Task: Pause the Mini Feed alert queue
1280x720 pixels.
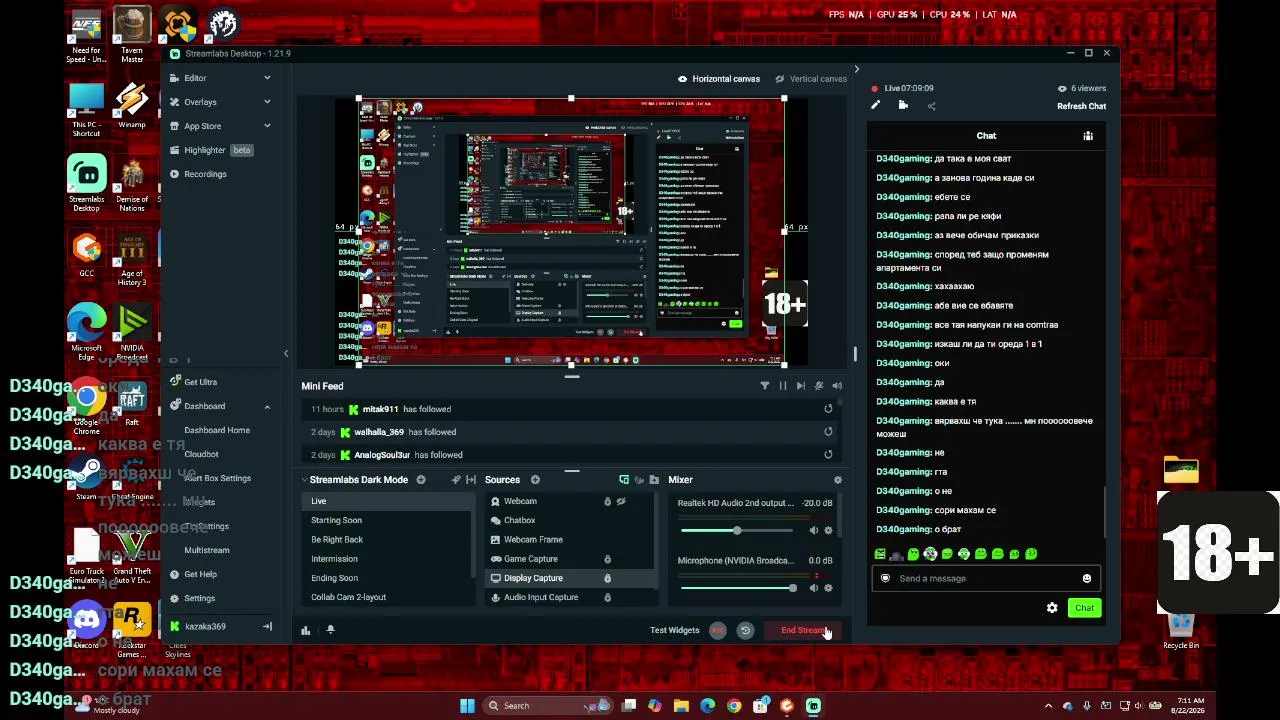Action: click(x=783, y=386)
